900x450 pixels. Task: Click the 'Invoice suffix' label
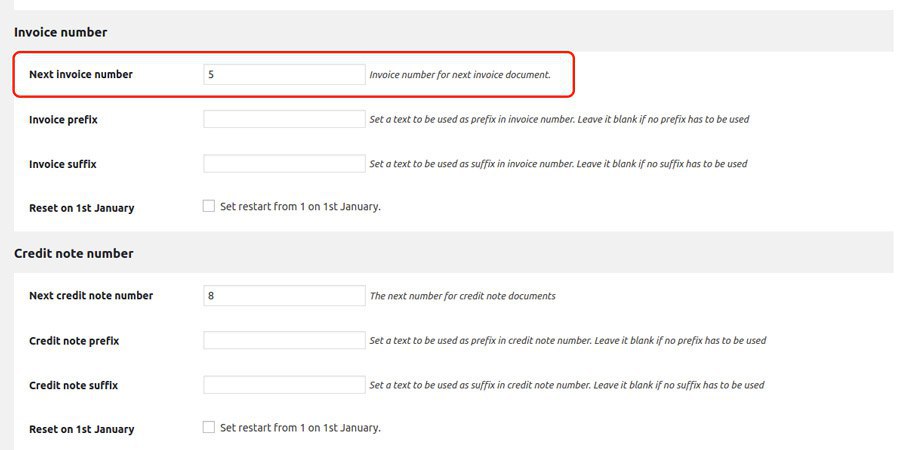coord(63,164)
